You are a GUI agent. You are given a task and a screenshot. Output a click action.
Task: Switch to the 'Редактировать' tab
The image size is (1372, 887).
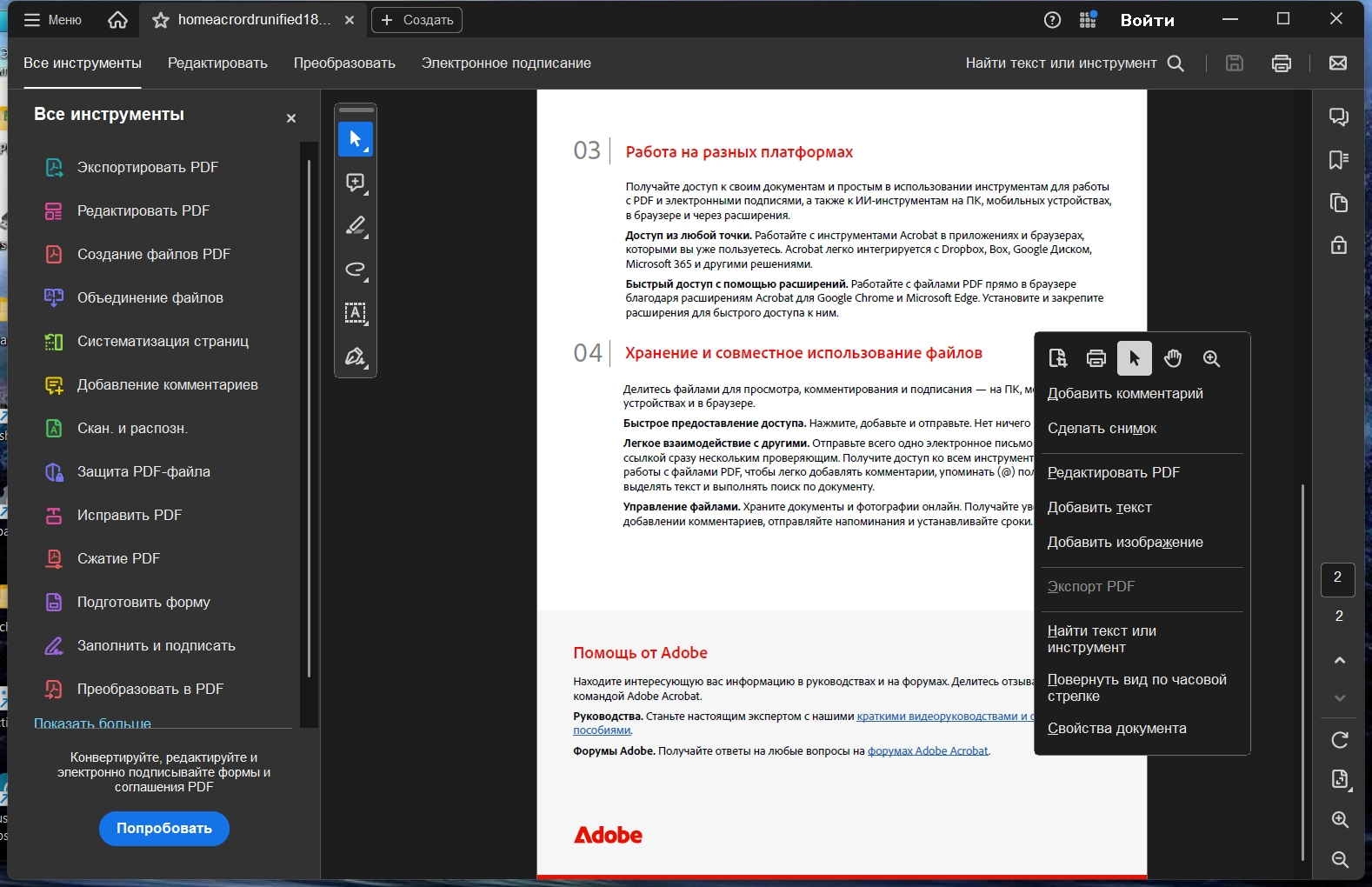tap(217, 63)
